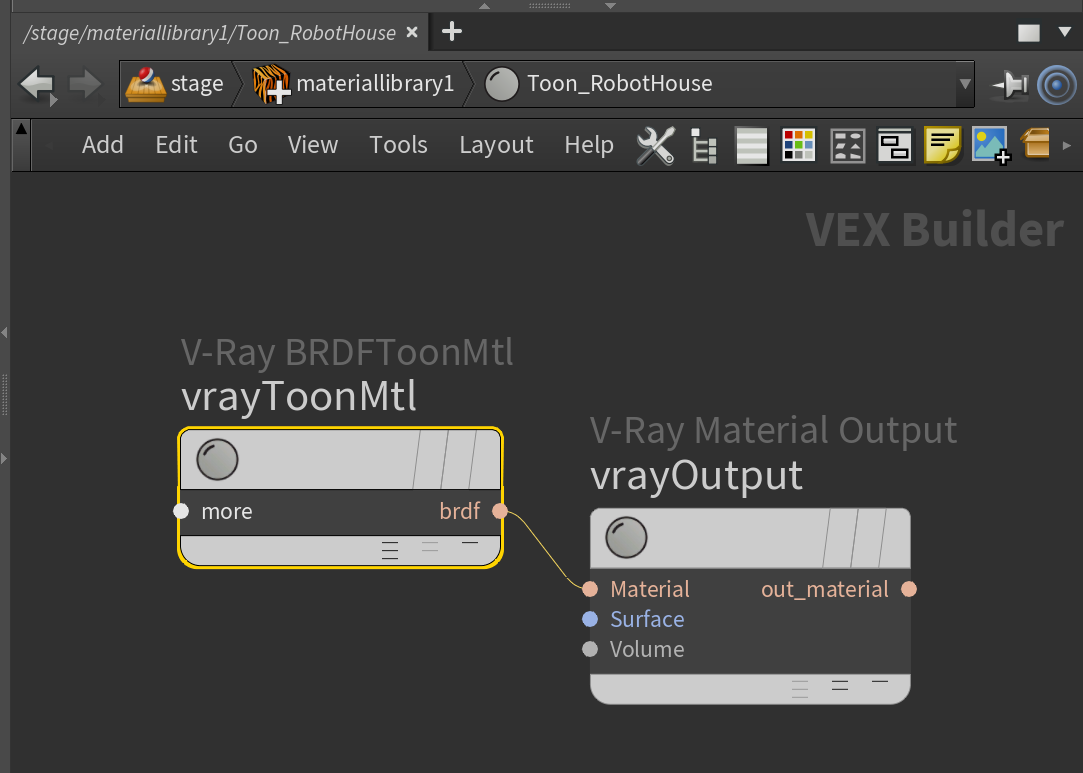Screen dimensions: 1083x773
Task: Expand the pane with the top up arrow
Action: (x=485, y=6)
